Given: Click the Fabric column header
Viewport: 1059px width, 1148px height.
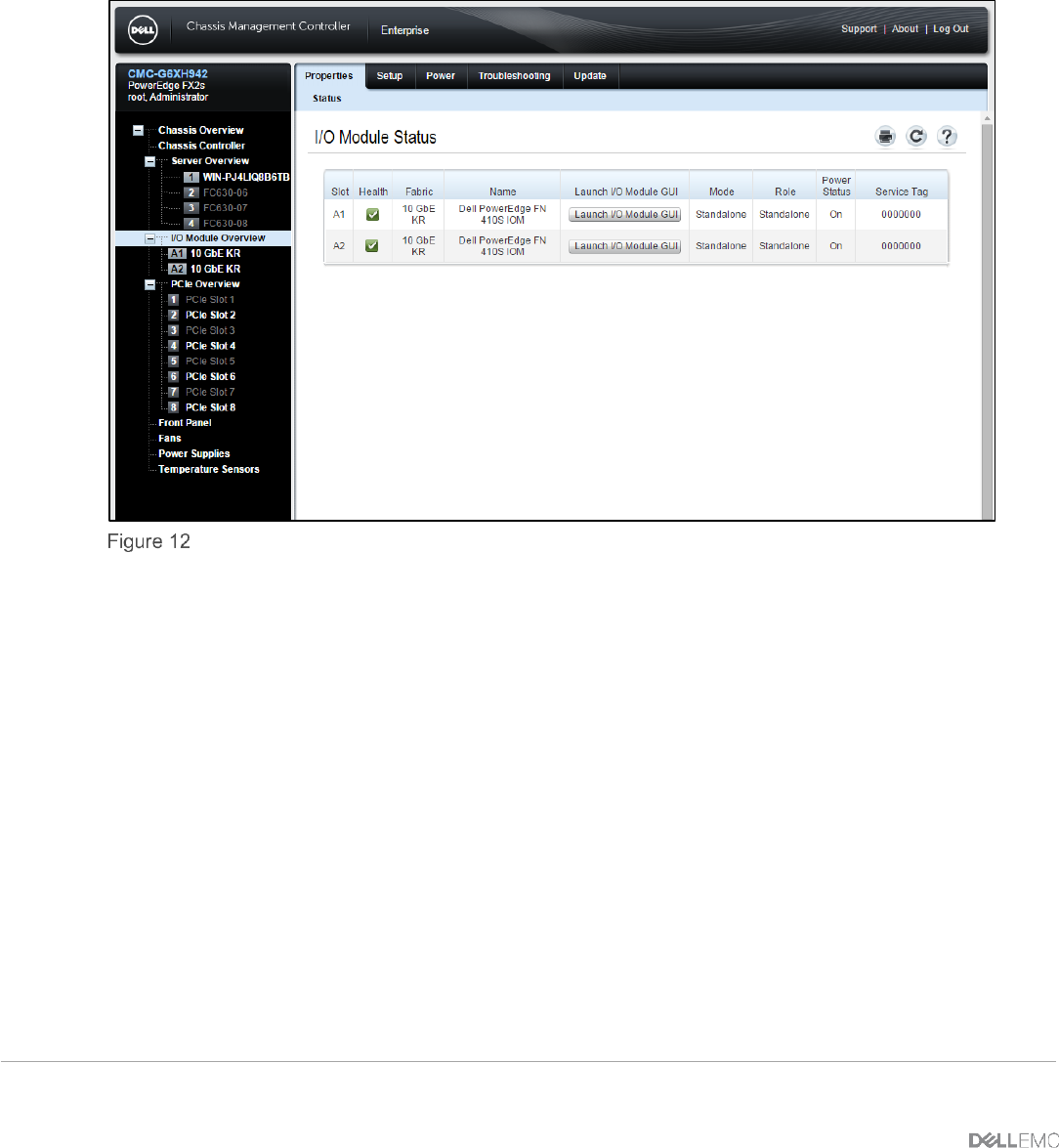Looking at the screenshot, I should coord(419,191).
